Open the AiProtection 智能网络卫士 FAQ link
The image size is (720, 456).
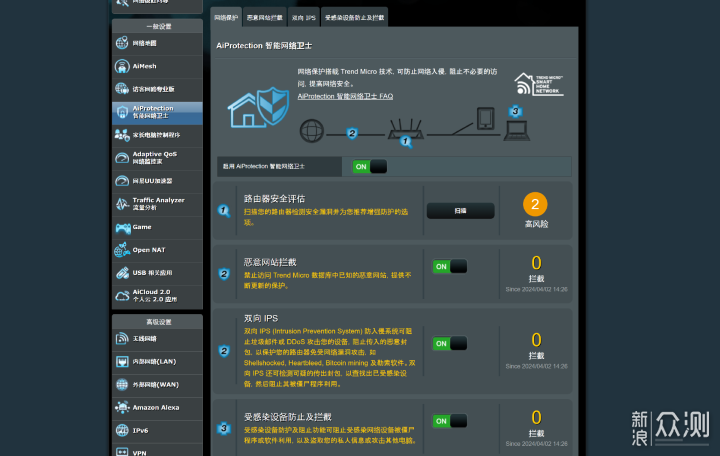pyautogui.click(x=345, y=96)
